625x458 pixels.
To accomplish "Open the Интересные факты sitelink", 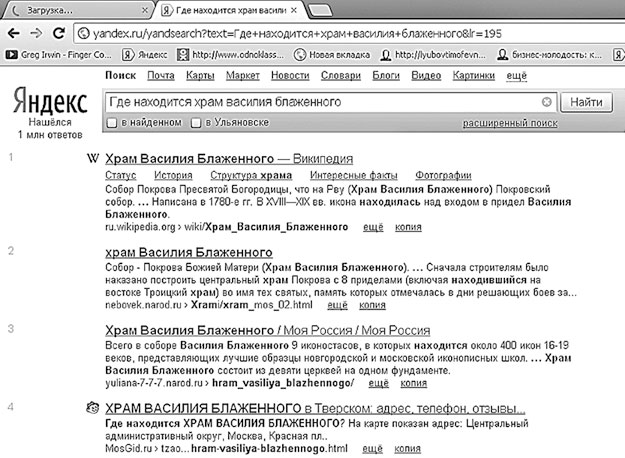I will pyautogui.click(x=354, y=175).
